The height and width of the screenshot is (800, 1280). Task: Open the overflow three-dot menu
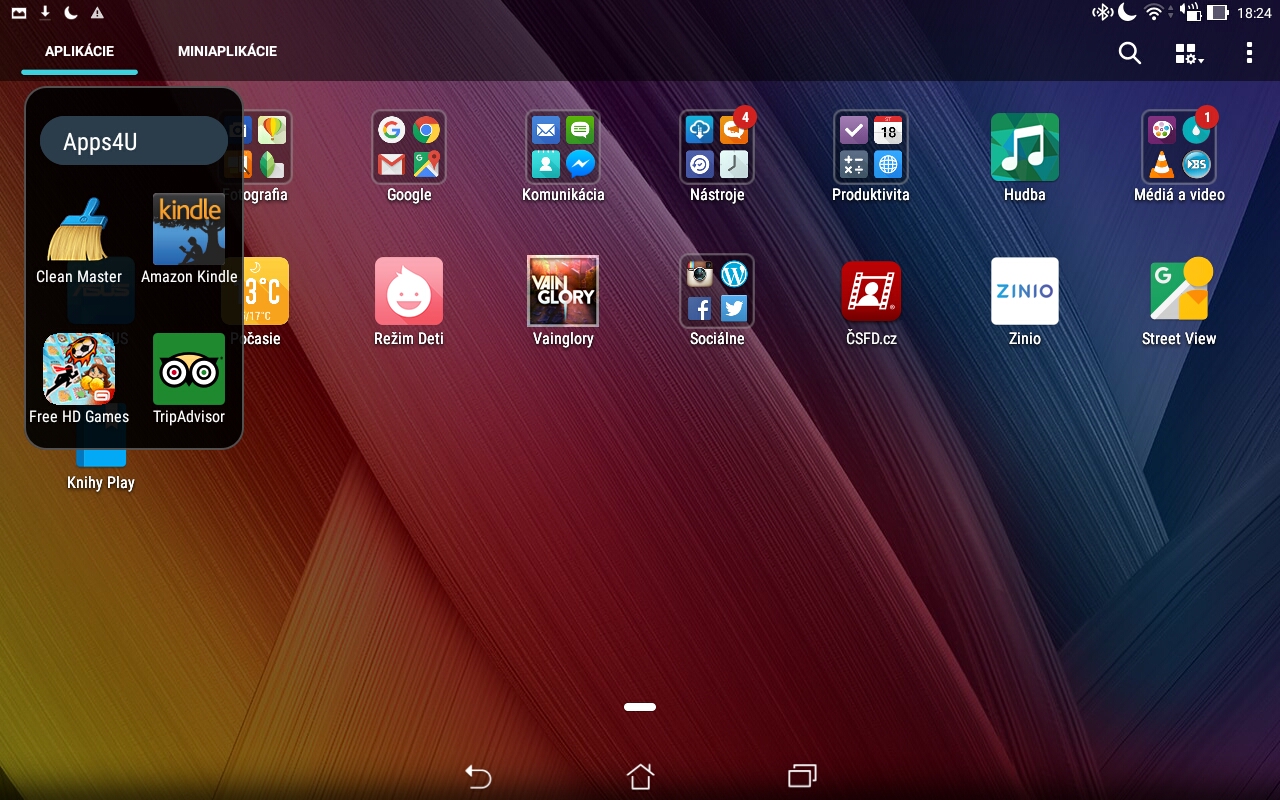pyautogui.click(x=1249, y=53)
